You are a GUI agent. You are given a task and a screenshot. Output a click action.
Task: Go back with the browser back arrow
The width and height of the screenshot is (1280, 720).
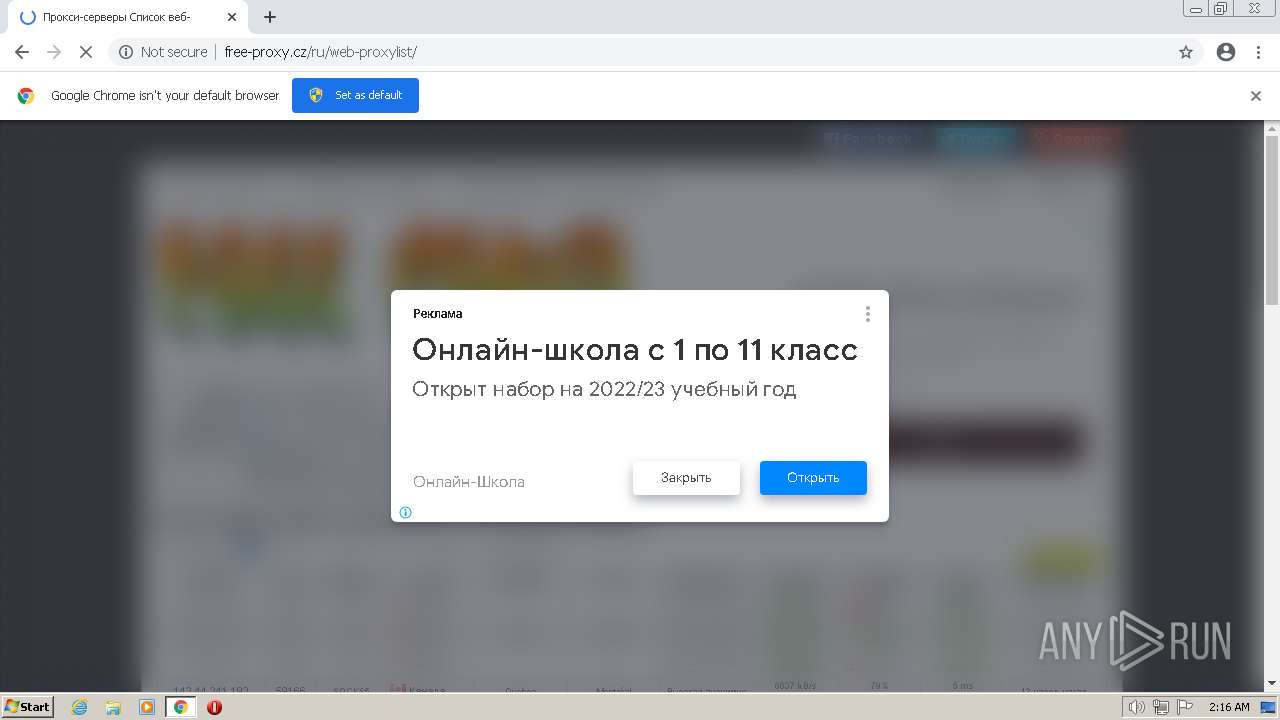click(x=22, y=52)
